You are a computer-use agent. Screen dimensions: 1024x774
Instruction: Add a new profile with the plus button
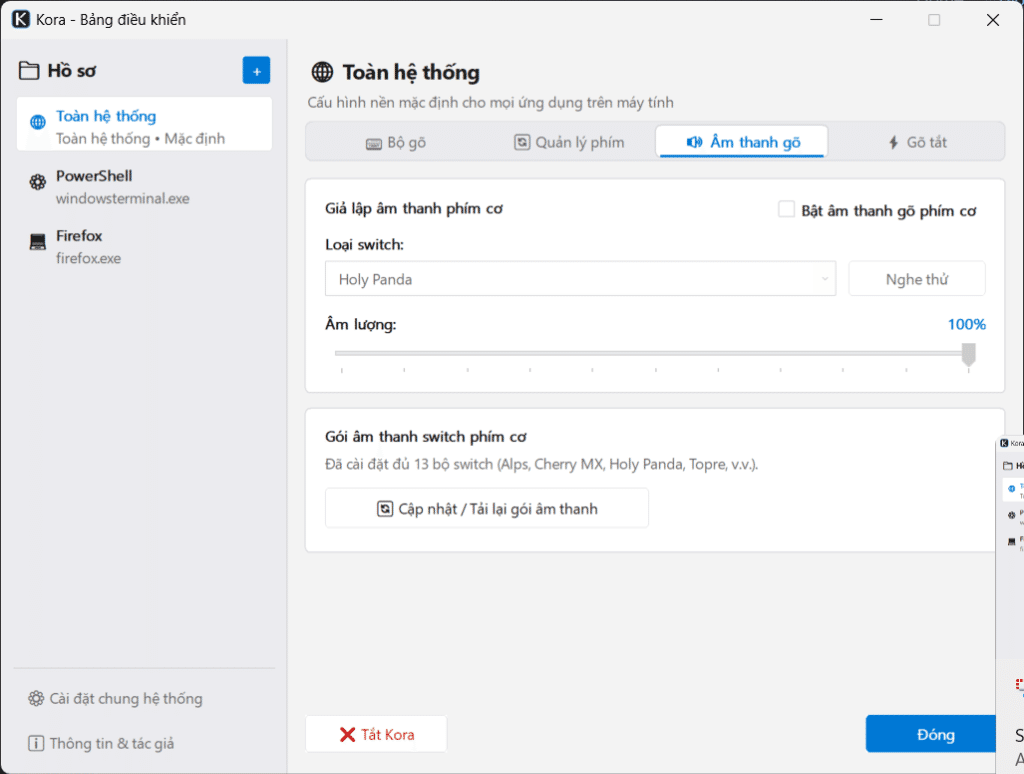click(x=256, y=71)
